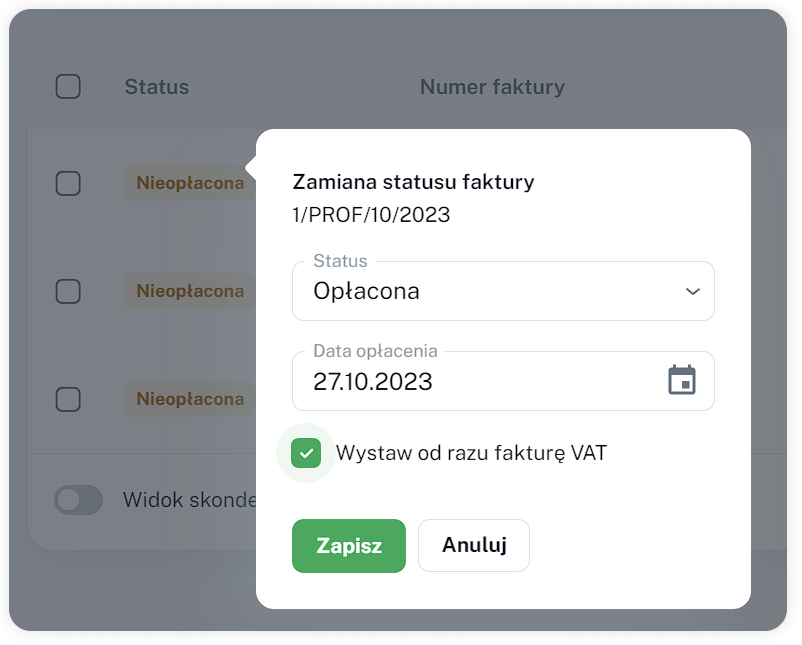Select the header checkbox above the invoice list

[68, 87]
